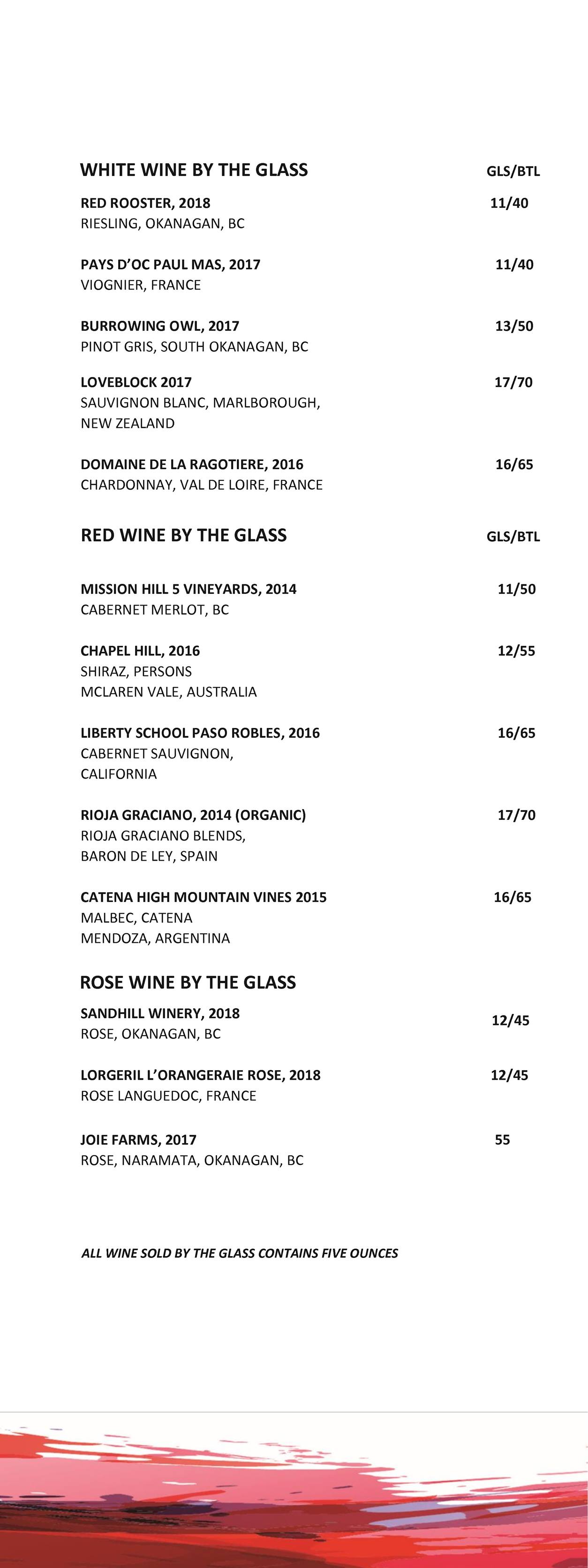Click the Loveblock 2017 wine name
This screenshot has height=1568, width=588.
point(136,382)
